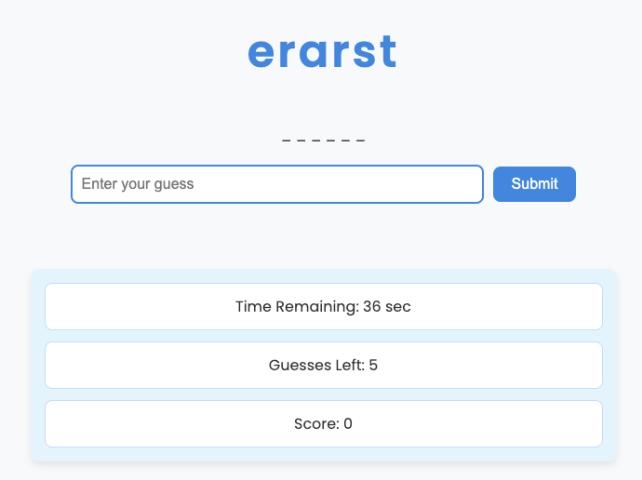Click the row of answer blank dashes
Viewport: 642px width, 480px height.
coord(323,140)
